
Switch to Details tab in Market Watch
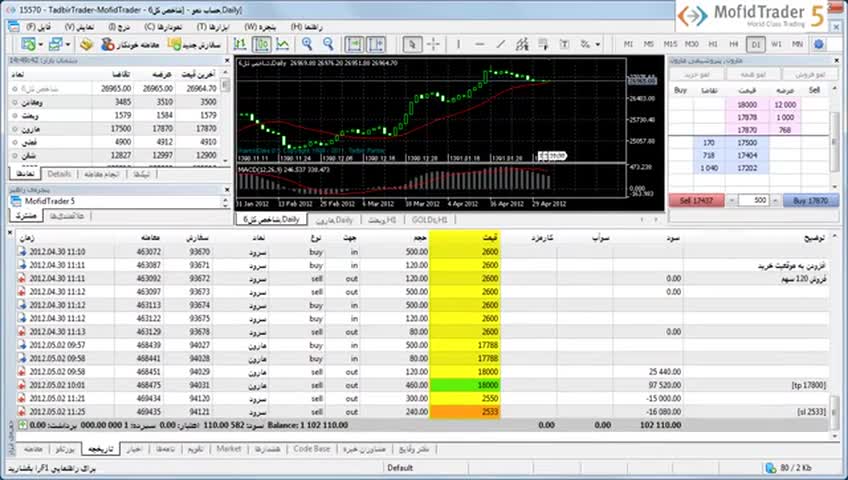tap(59, 174)
